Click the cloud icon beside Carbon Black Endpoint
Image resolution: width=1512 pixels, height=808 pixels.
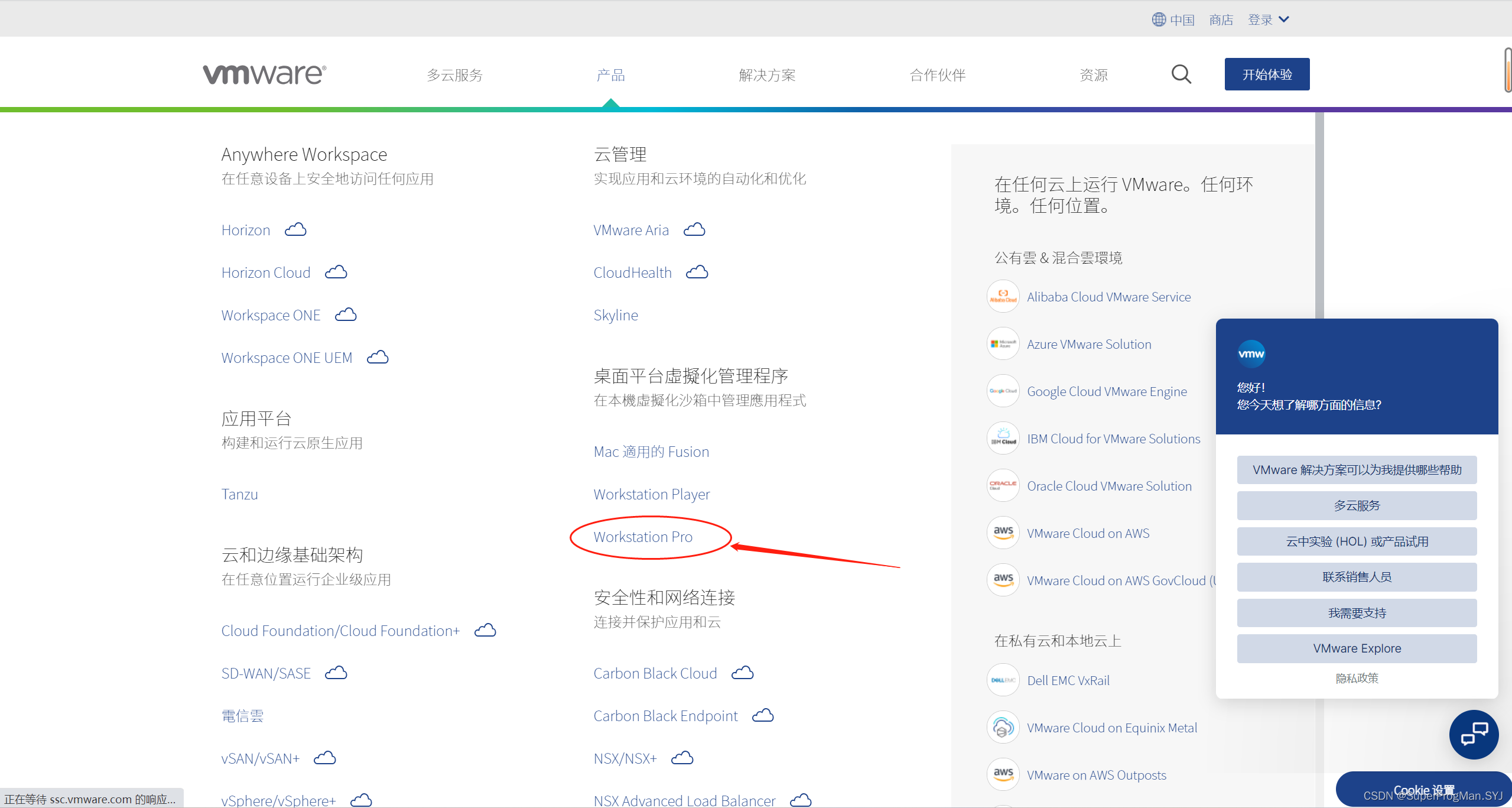tap(763, 715)
